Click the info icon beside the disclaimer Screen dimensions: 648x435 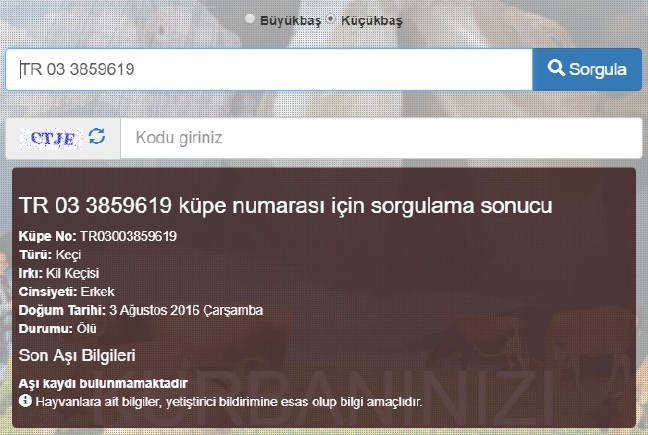[x=25, y=401]
